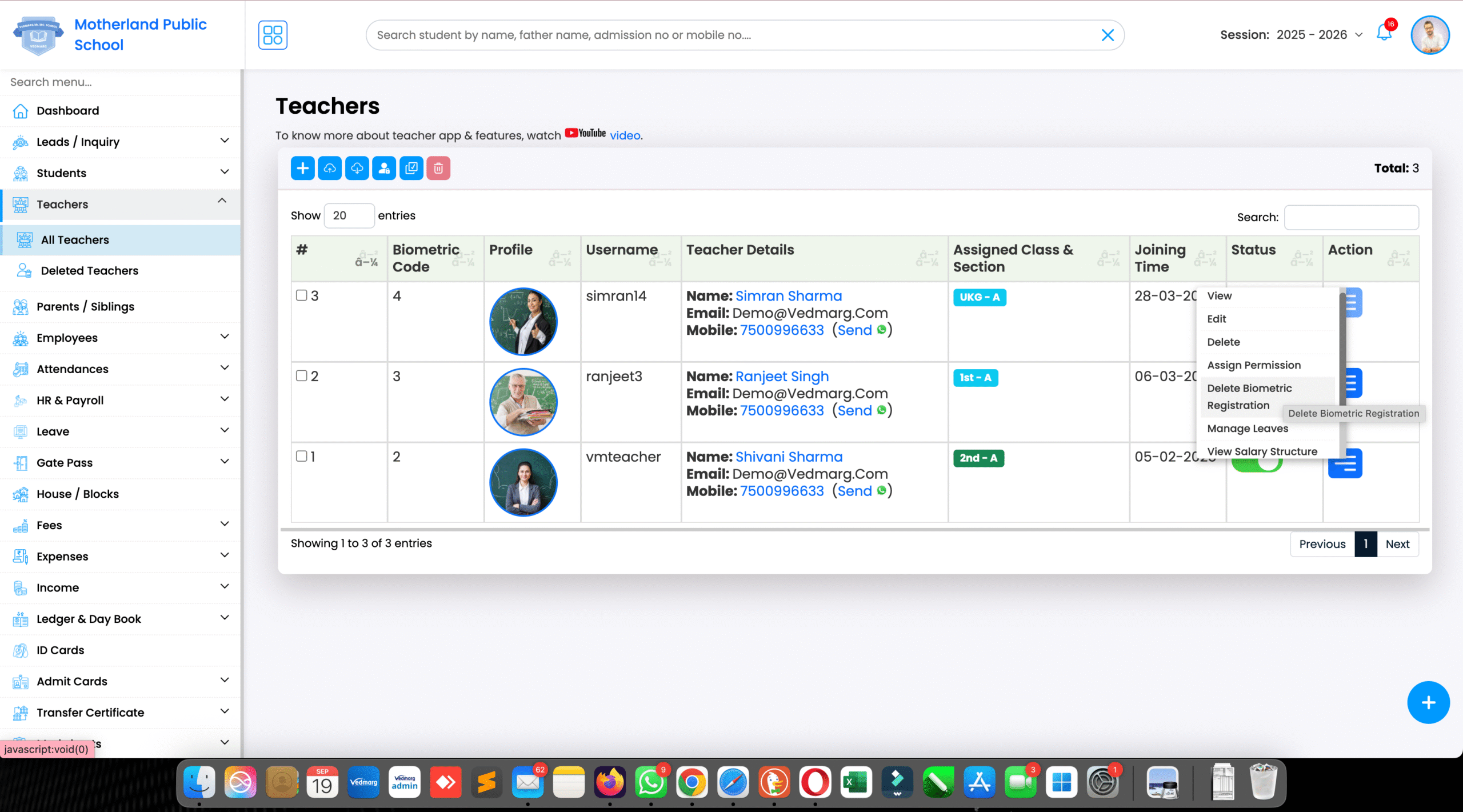Click the red delete trash icon

438,168
